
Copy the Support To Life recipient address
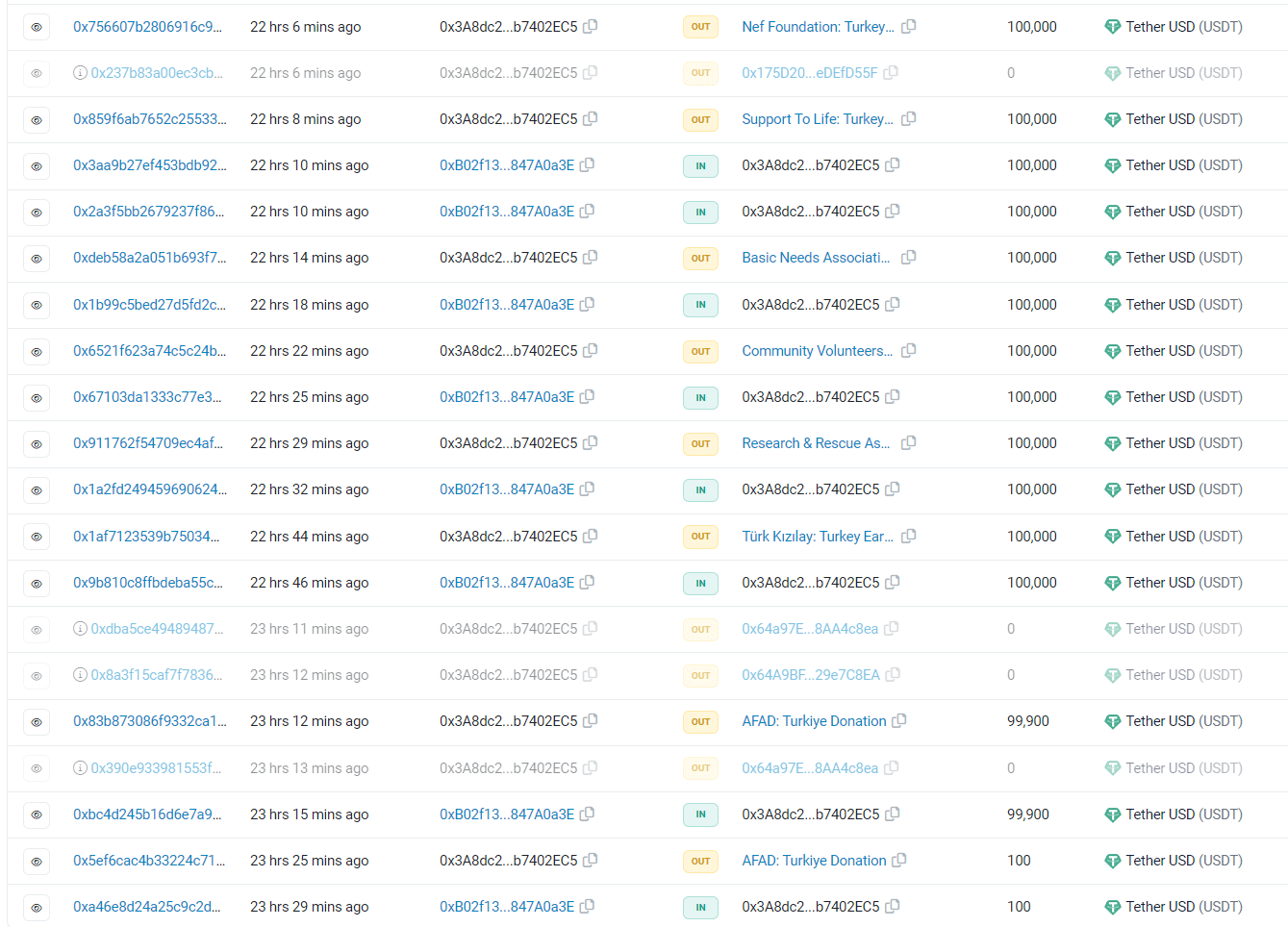[x=908, y=119]
